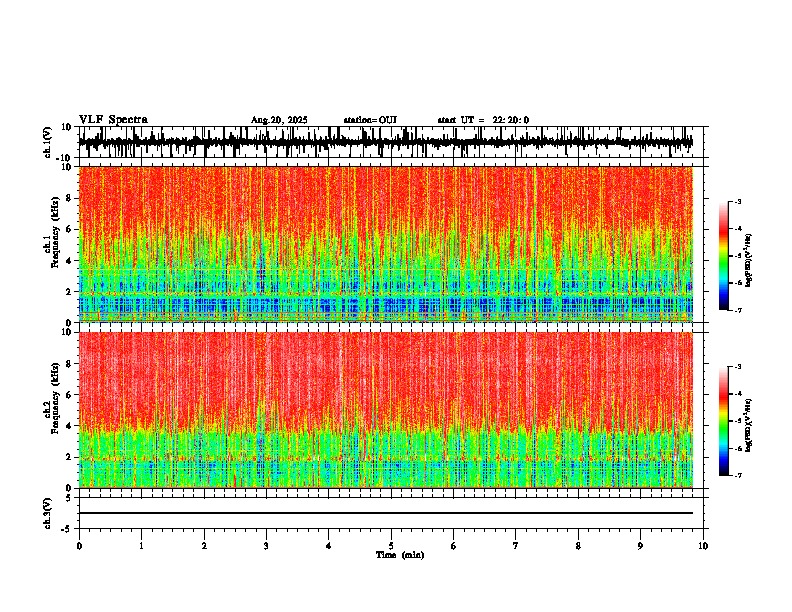Click the ch.2 spectrogram color bar
The height and width of the screenshot is (612, 792).
(724, 421)
